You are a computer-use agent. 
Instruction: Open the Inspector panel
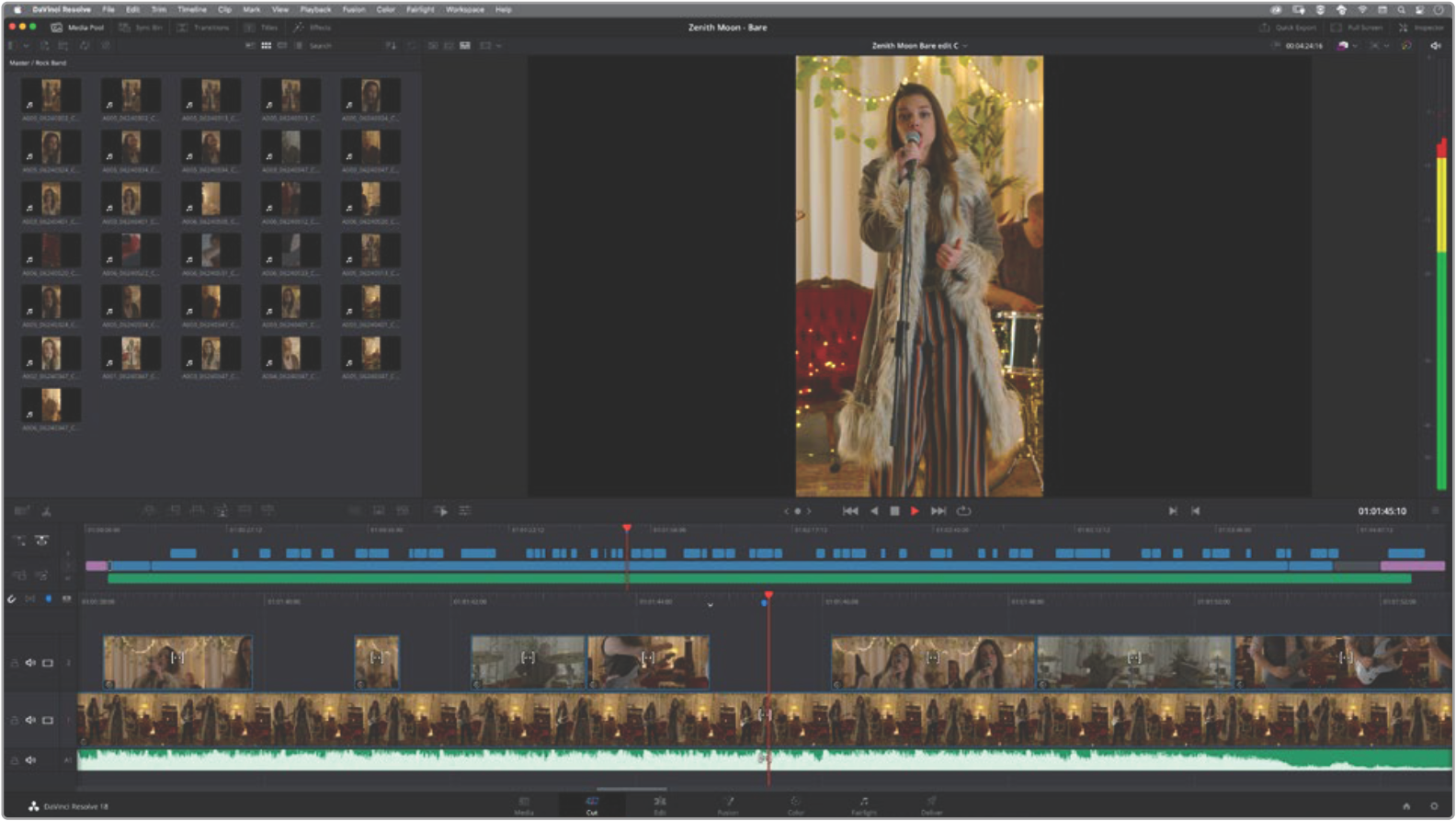(x=1422, y=28)
